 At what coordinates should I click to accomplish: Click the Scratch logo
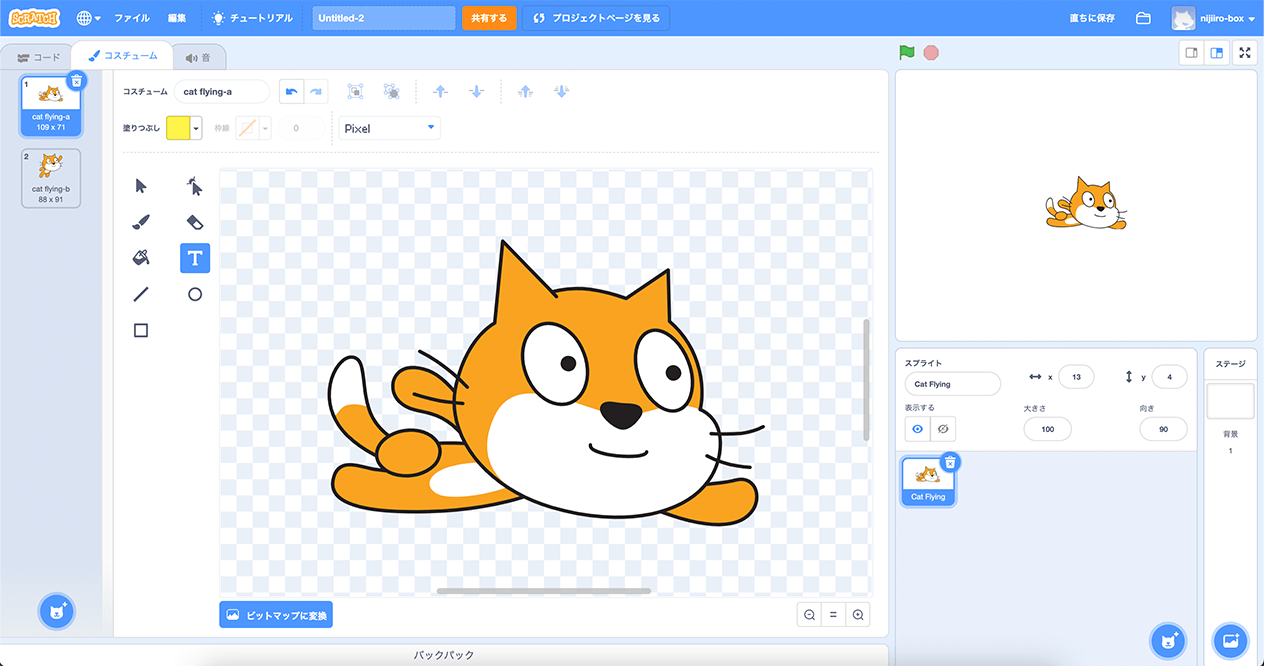33,18
